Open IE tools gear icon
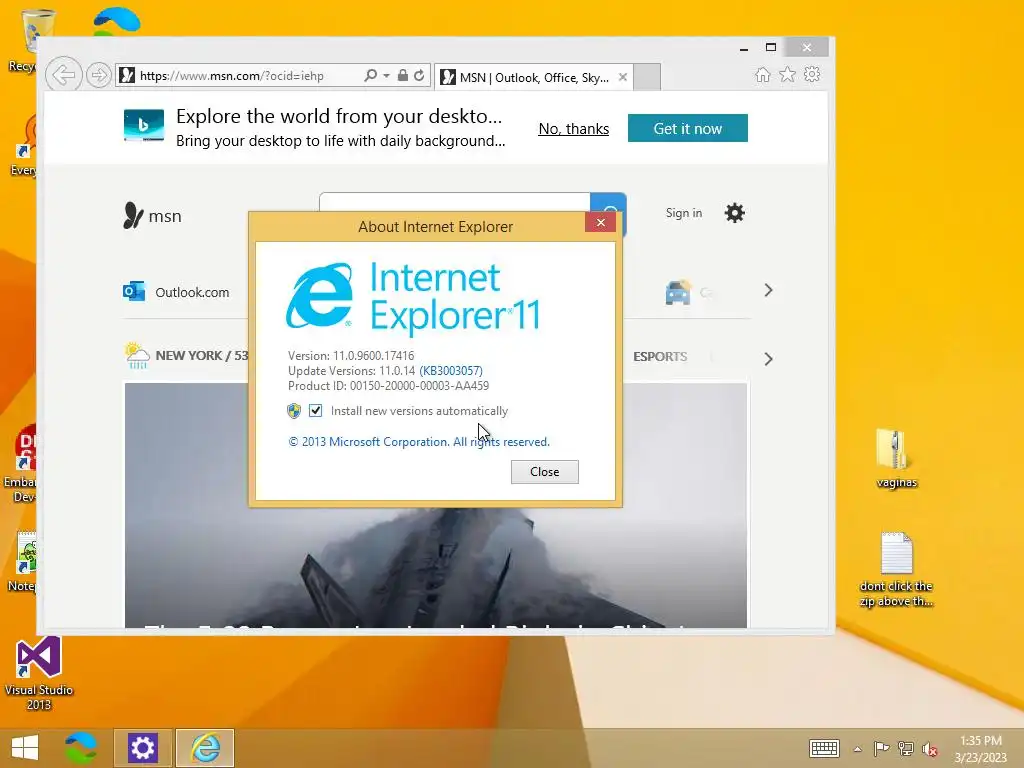The height and width of the screenshot is (768, 1024). 812,74
